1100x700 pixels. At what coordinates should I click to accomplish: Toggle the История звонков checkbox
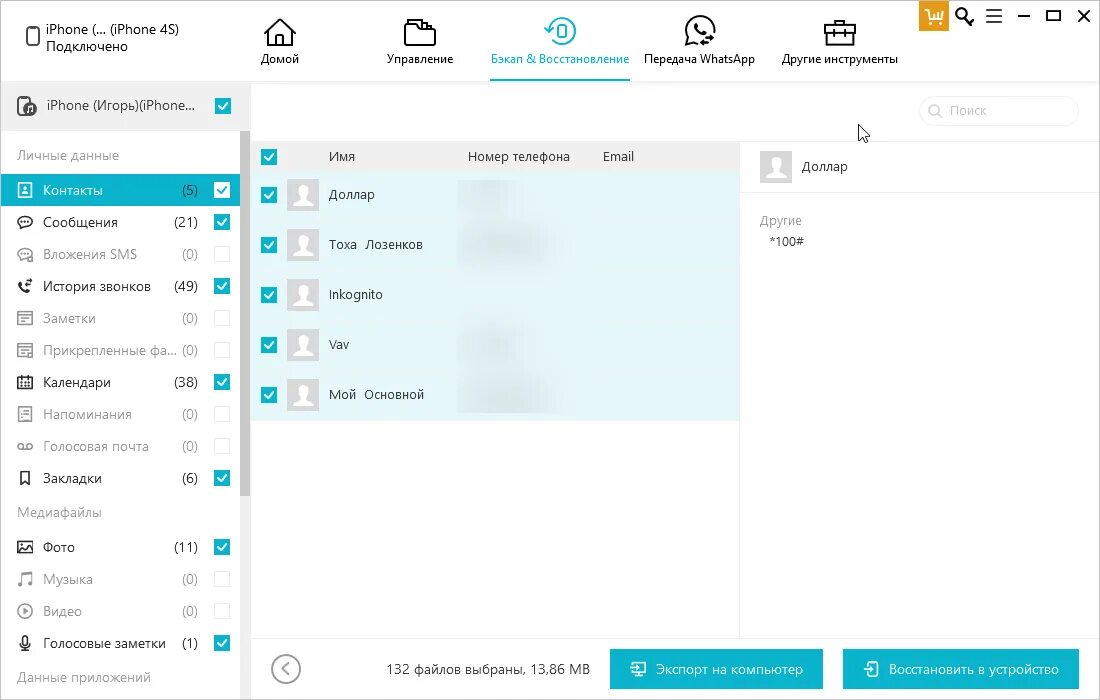222,286
